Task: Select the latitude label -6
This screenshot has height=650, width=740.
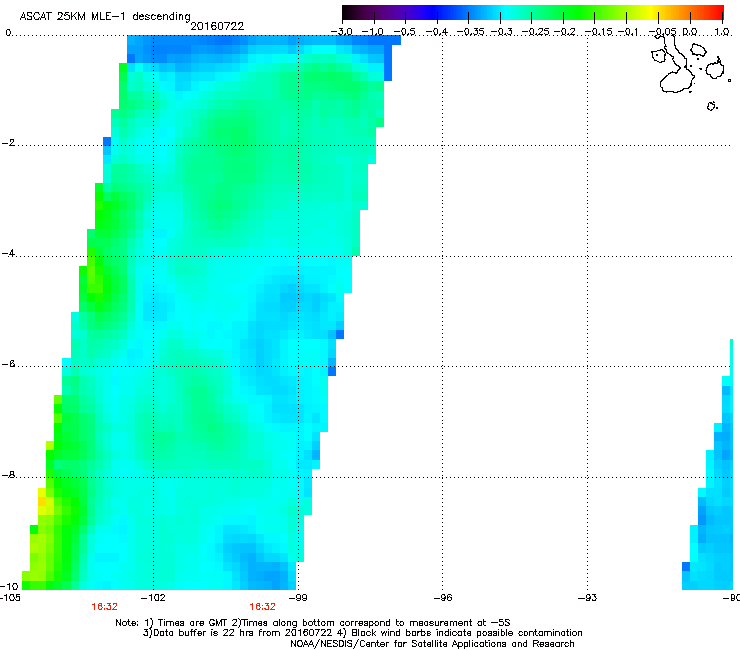Action: point(8,364)
